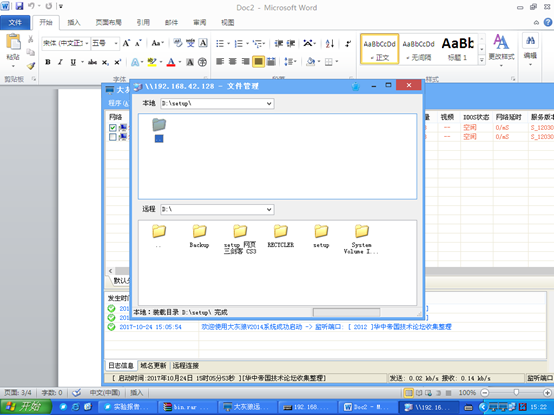This screenshot has width=554, height=415.
Task: Click the Windows 开始 Start button
Action: point(26,407)
